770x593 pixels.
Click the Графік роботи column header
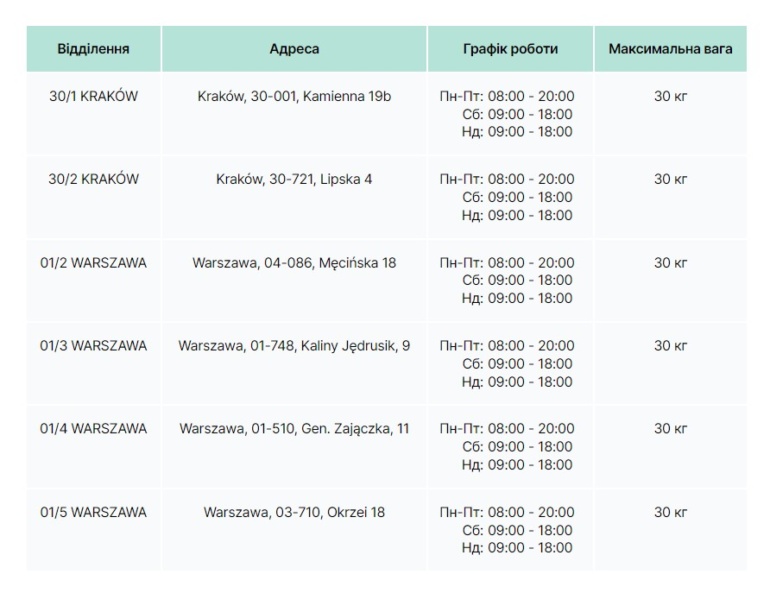tap(510, 49)
